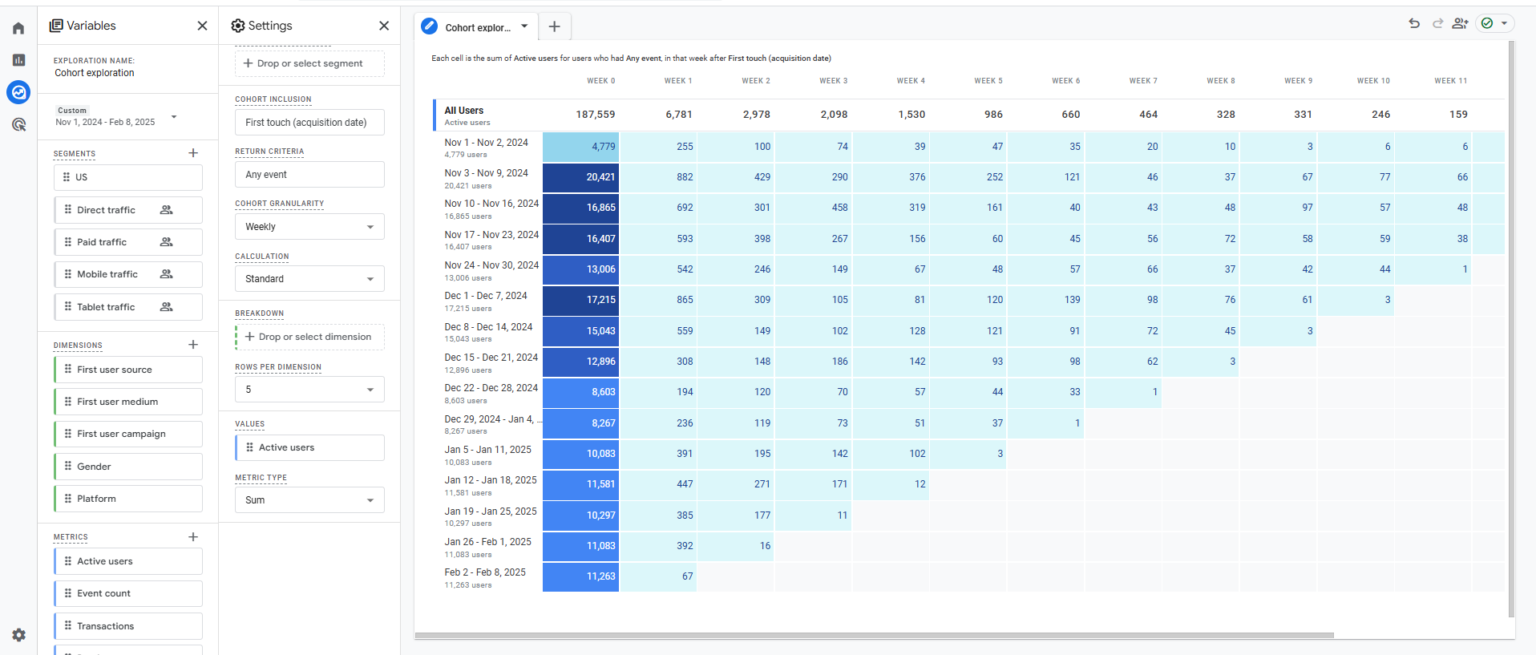Open the Home icon in left navigation

point(18,28)
